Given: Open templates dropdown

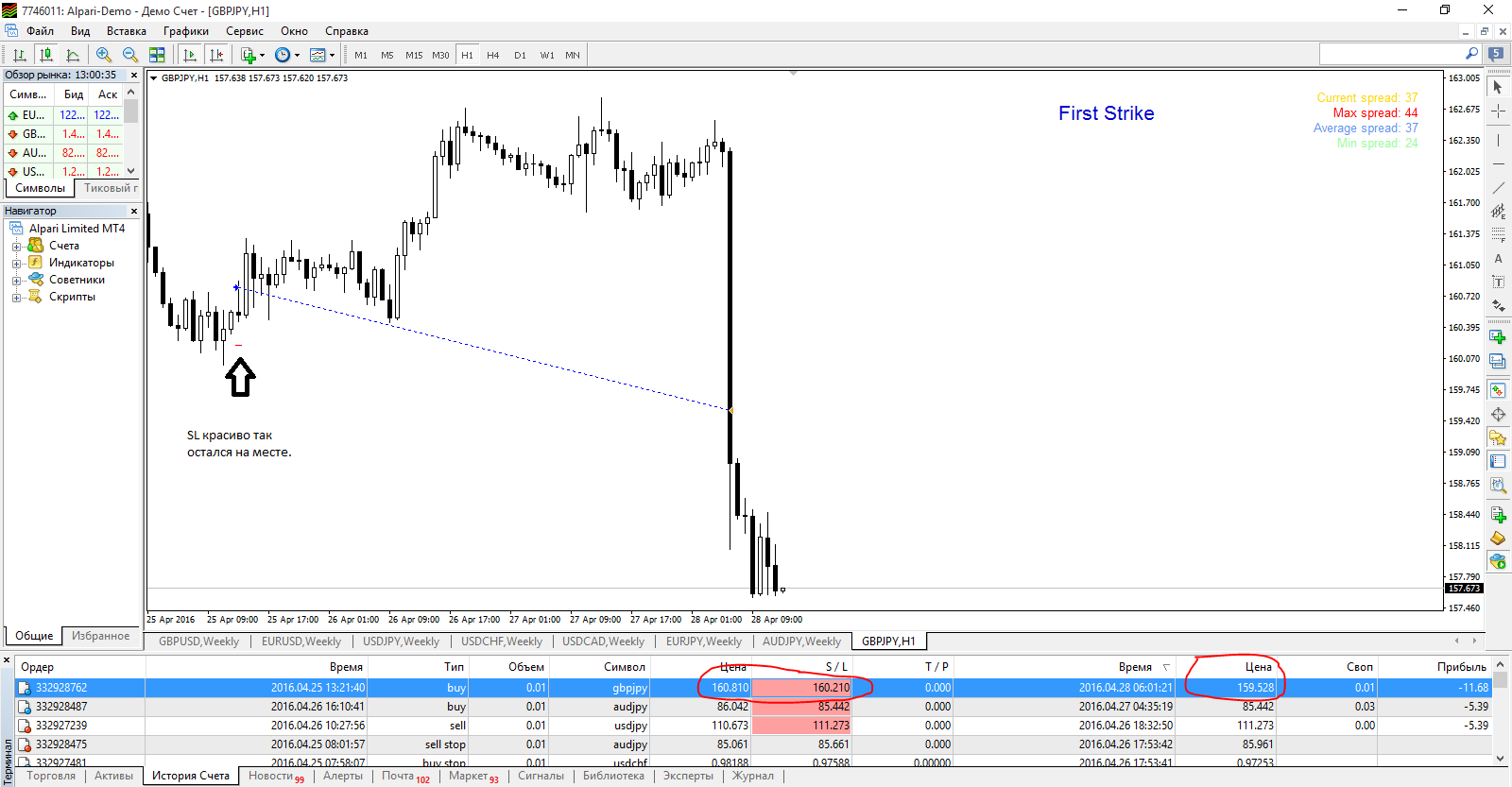Looking at the screenshot, I should (x=322, y=55).
